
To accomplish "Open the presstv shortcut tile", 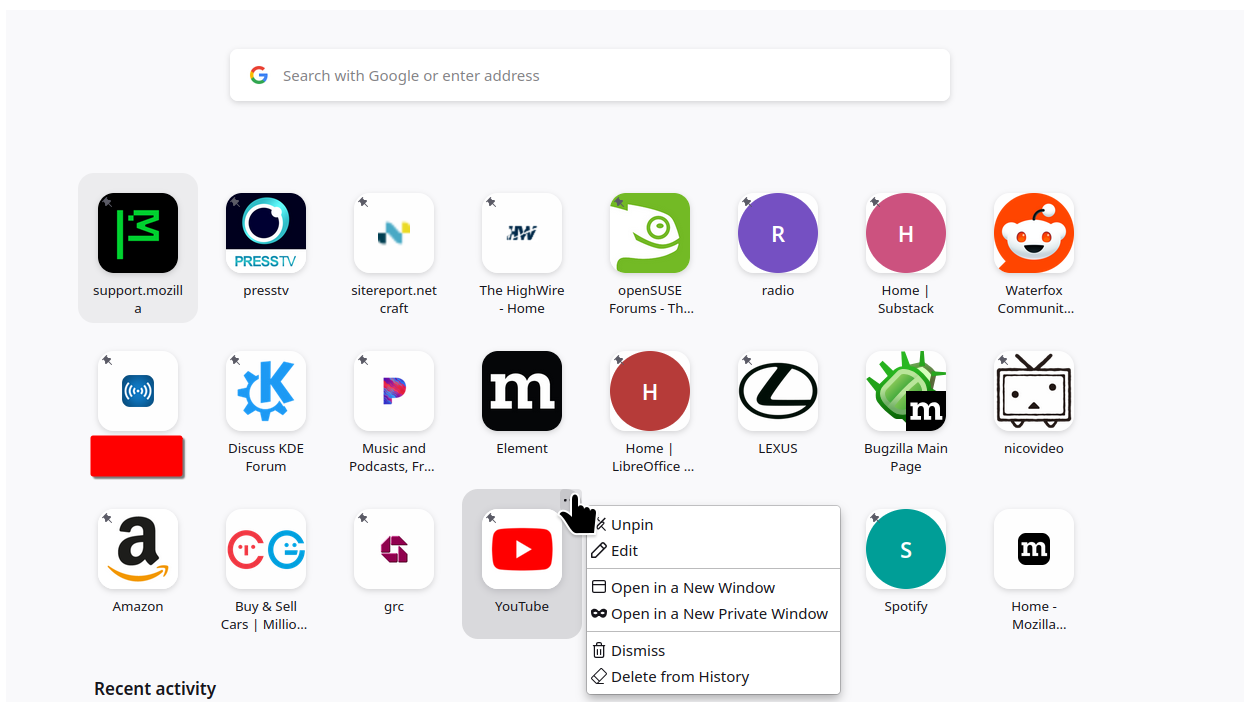I will coord(266,233).
